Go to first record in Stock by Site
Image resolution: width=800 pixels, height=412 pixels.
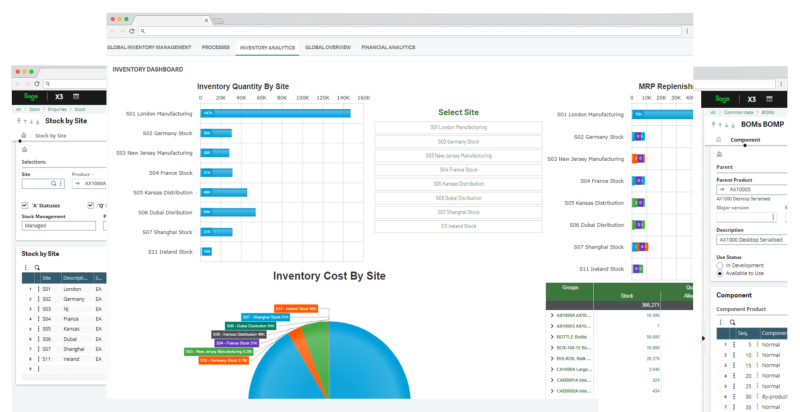point(19,121)
